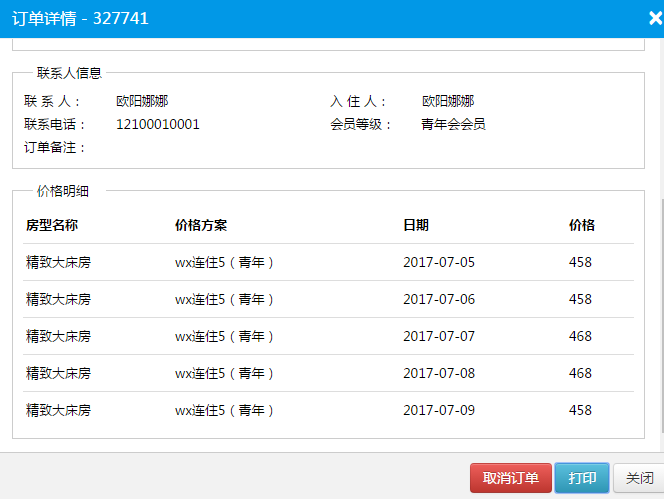Click the 入住人 name value 欧阳娜娜
This screenshot has height=499, width=664.
[x=448, y=101]
